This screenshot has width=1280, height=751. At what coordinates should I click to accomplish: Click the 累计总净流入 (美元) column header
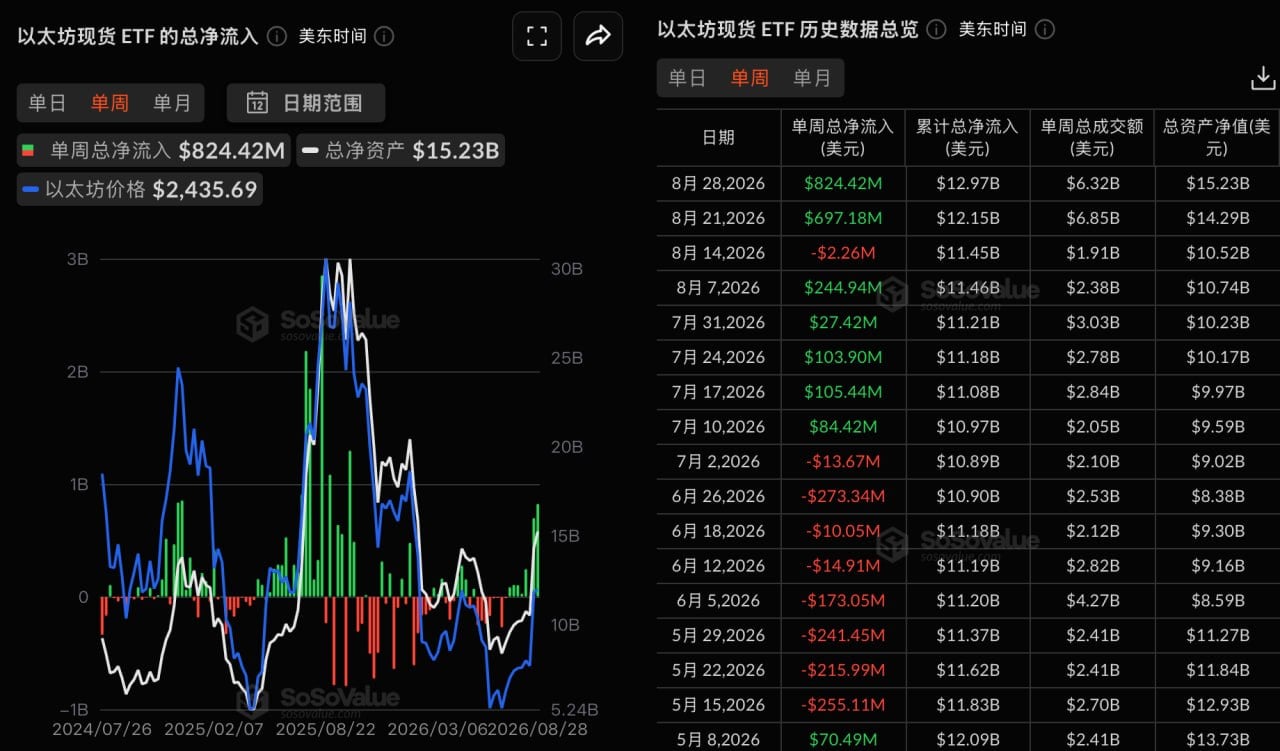(x=967, y=137)
